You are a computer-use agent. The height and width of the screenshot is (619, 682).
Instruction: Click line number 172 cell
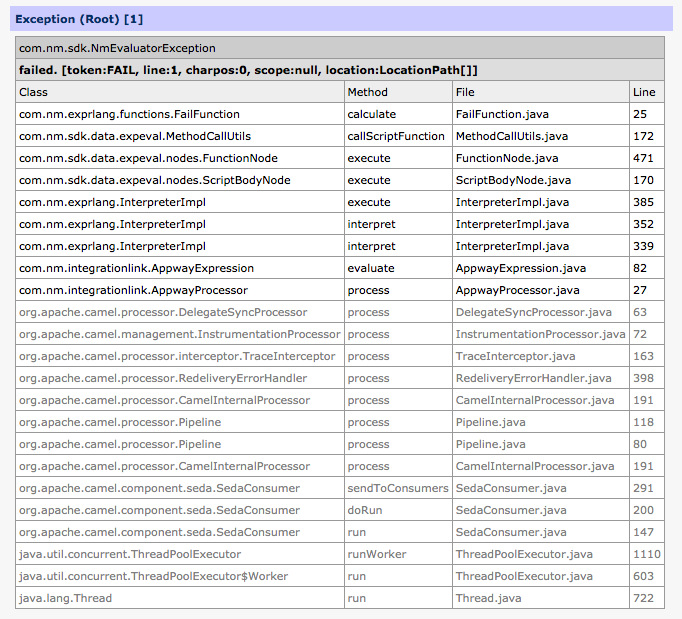coord(647,136)
